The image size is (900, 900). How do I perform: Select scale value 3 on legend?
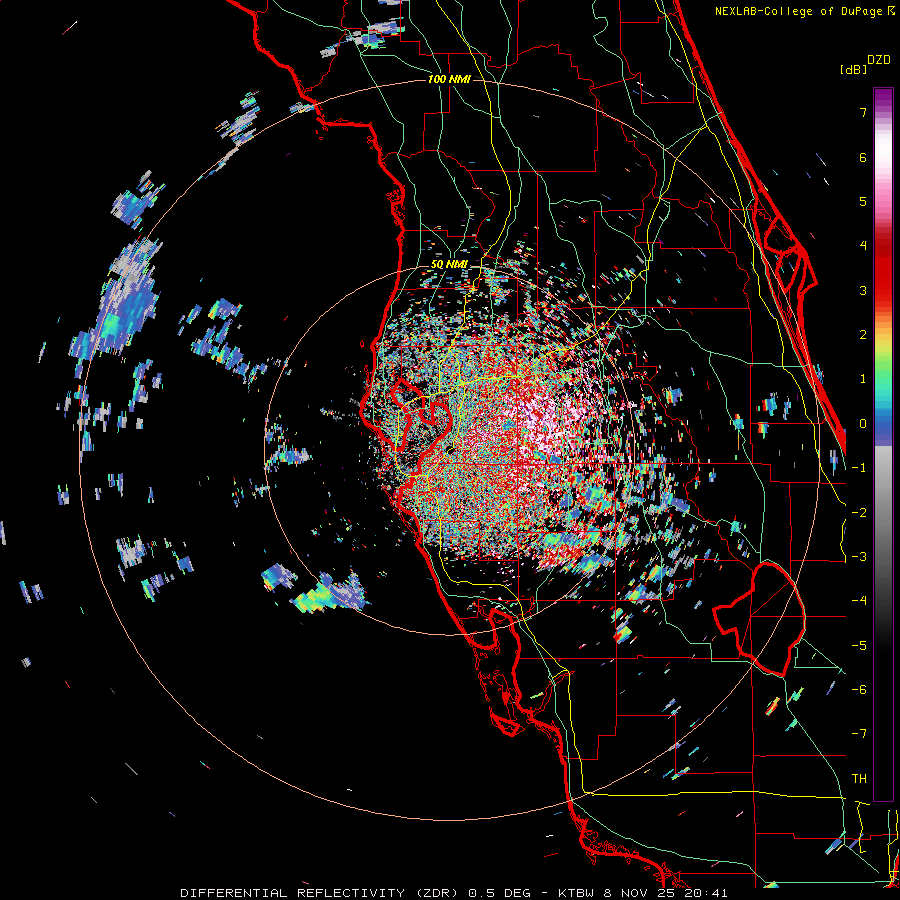coord(863,290)
